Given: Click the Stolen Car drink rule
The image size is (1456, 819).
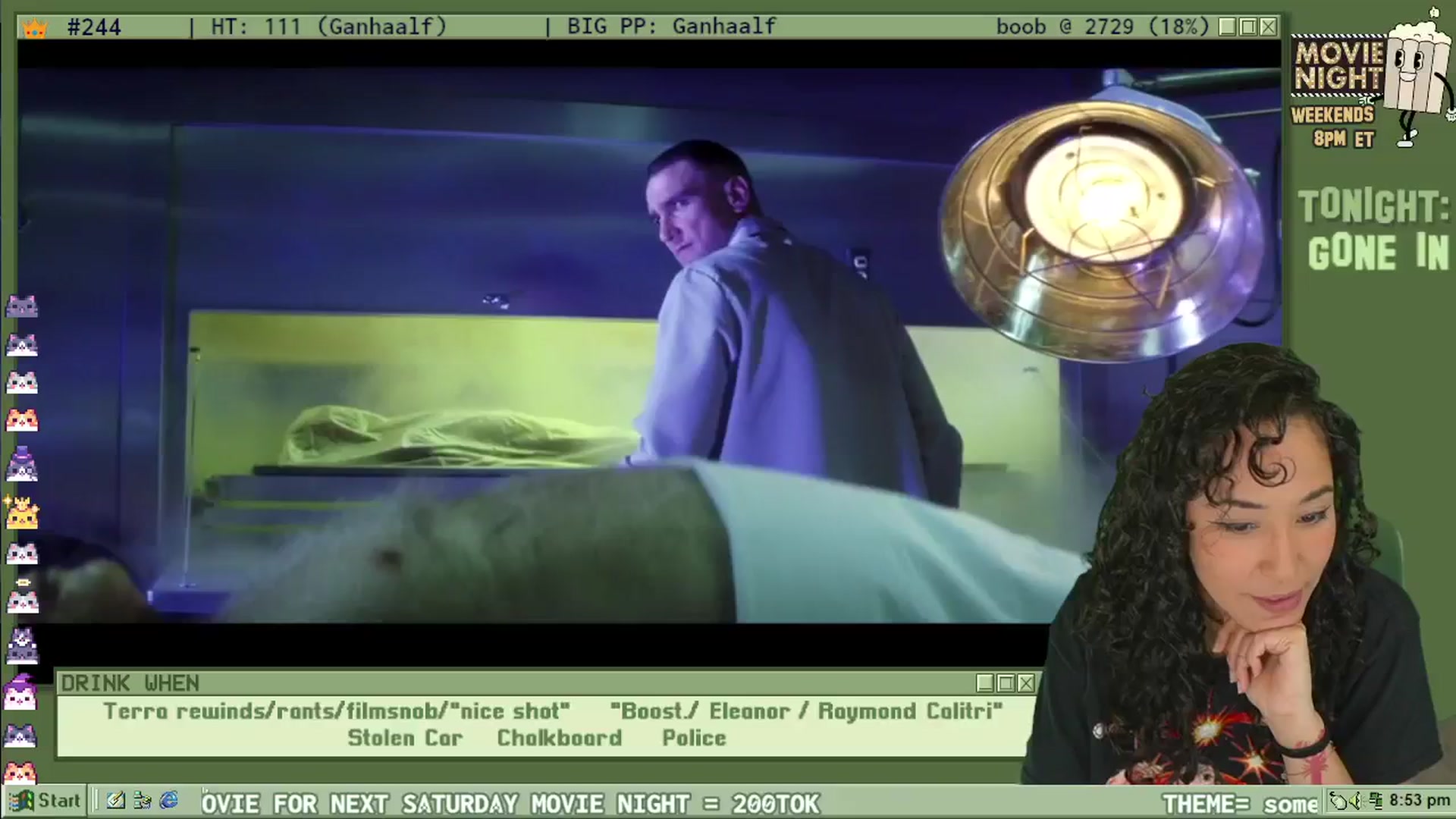Looking at the screenshot, I should [x=405, y=738].
